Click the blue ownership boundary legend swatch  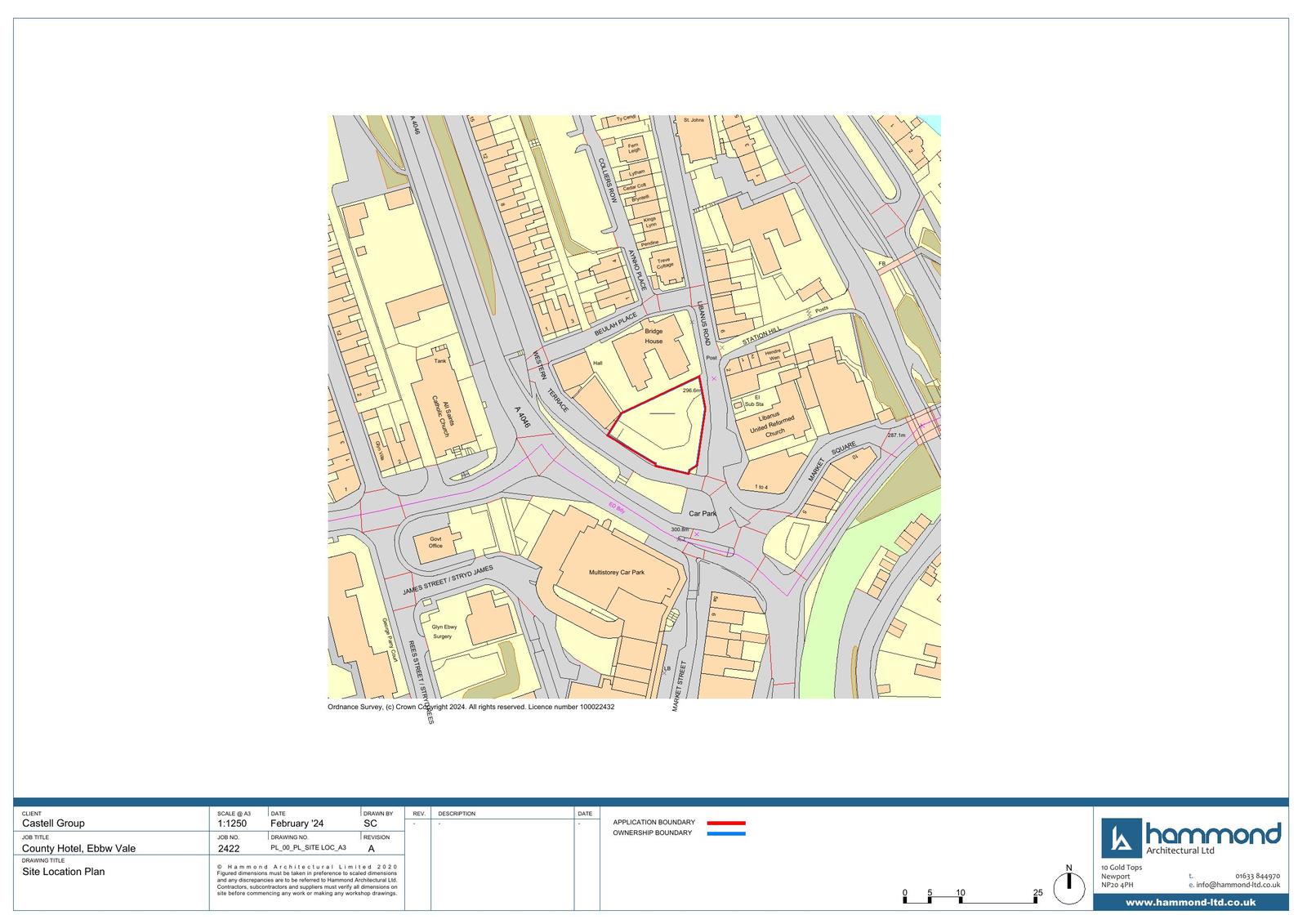725,833
